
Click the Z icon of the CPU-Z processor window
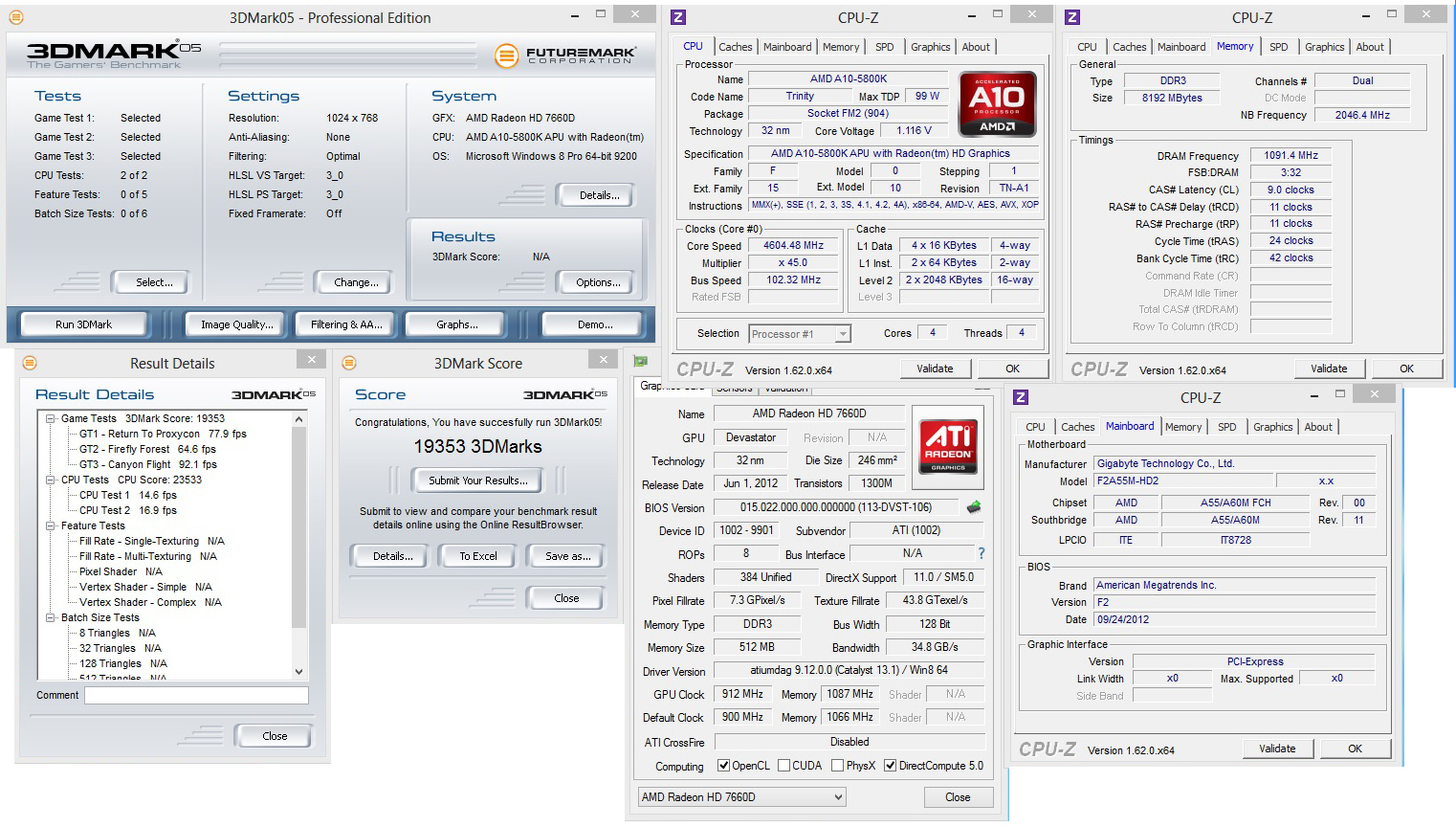click(x=678, y=17)
